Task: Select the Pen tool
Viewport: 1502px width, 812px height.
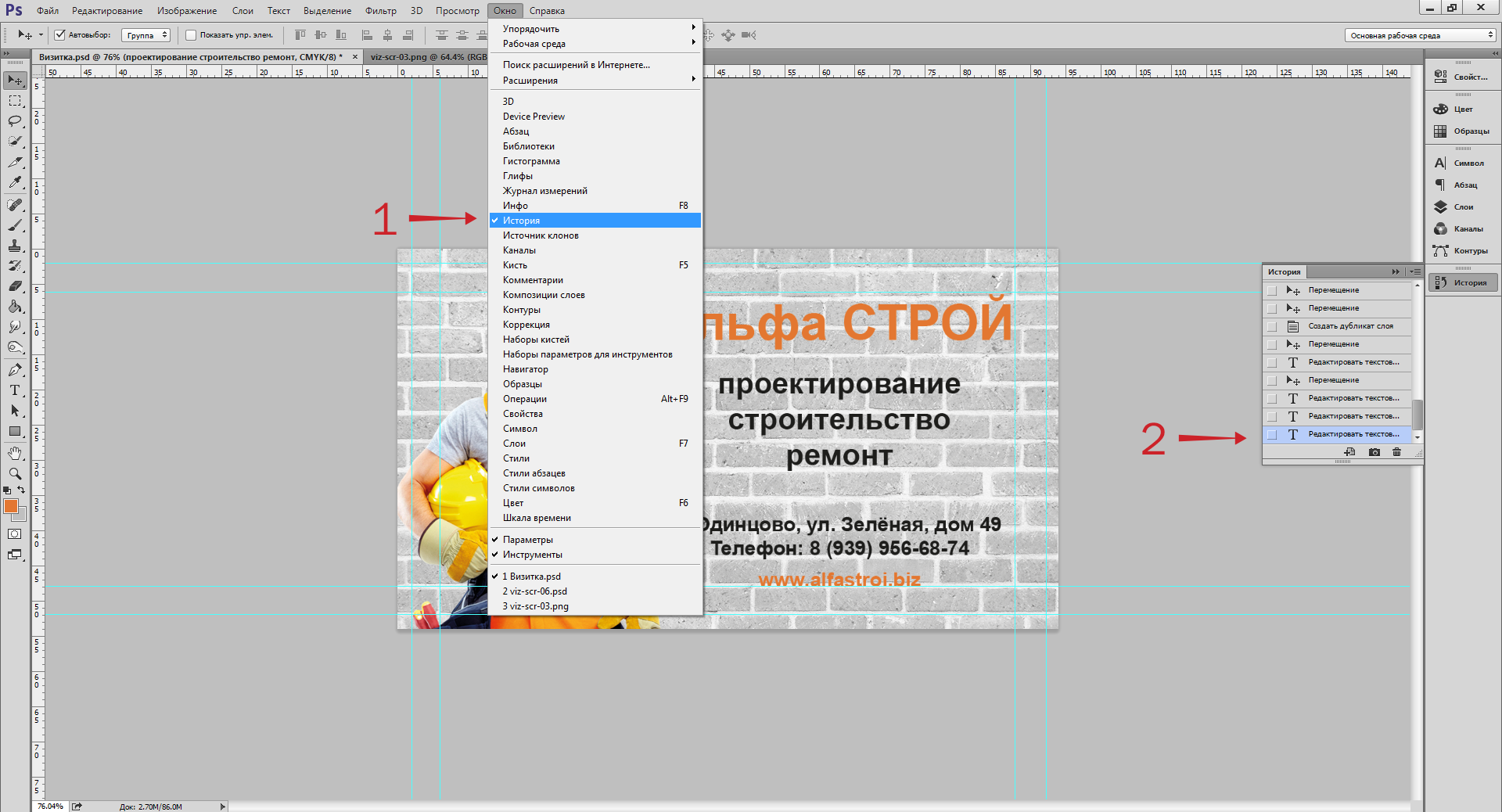Action: (15, 369)
